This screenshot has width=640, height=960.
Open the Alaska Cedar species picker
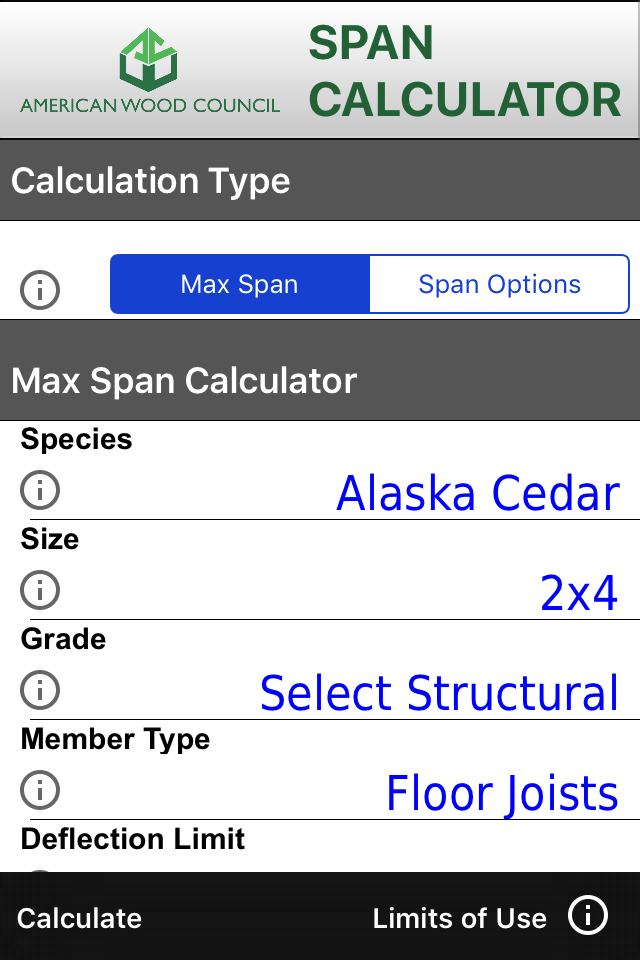pos(478,494)
